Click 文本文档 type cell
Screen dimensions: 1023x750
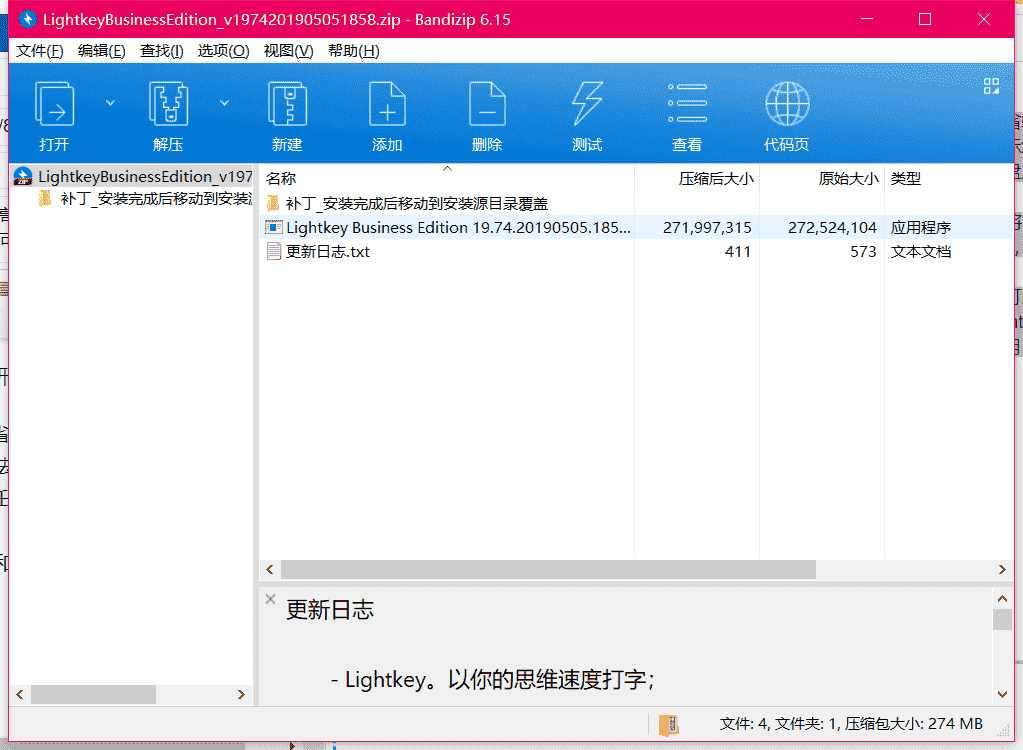coord(921,252)
